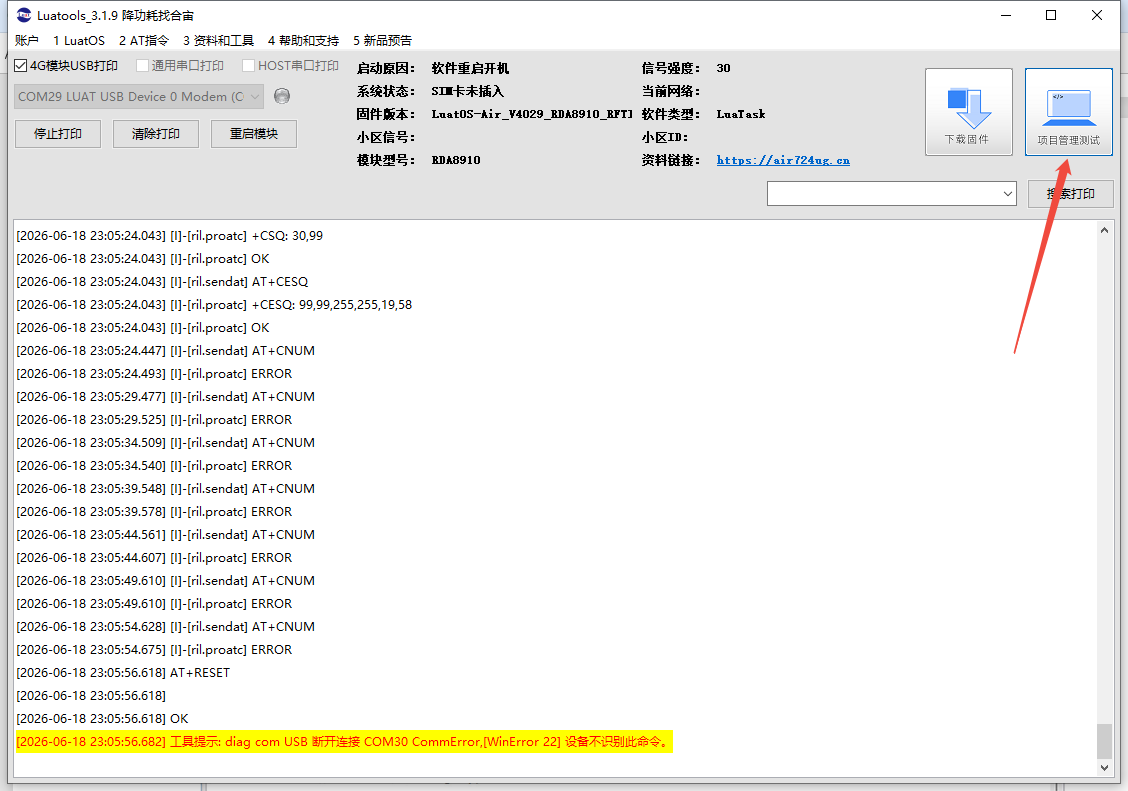
Task: Enable the HOST串口打印 checkbox
Action: 249,65
